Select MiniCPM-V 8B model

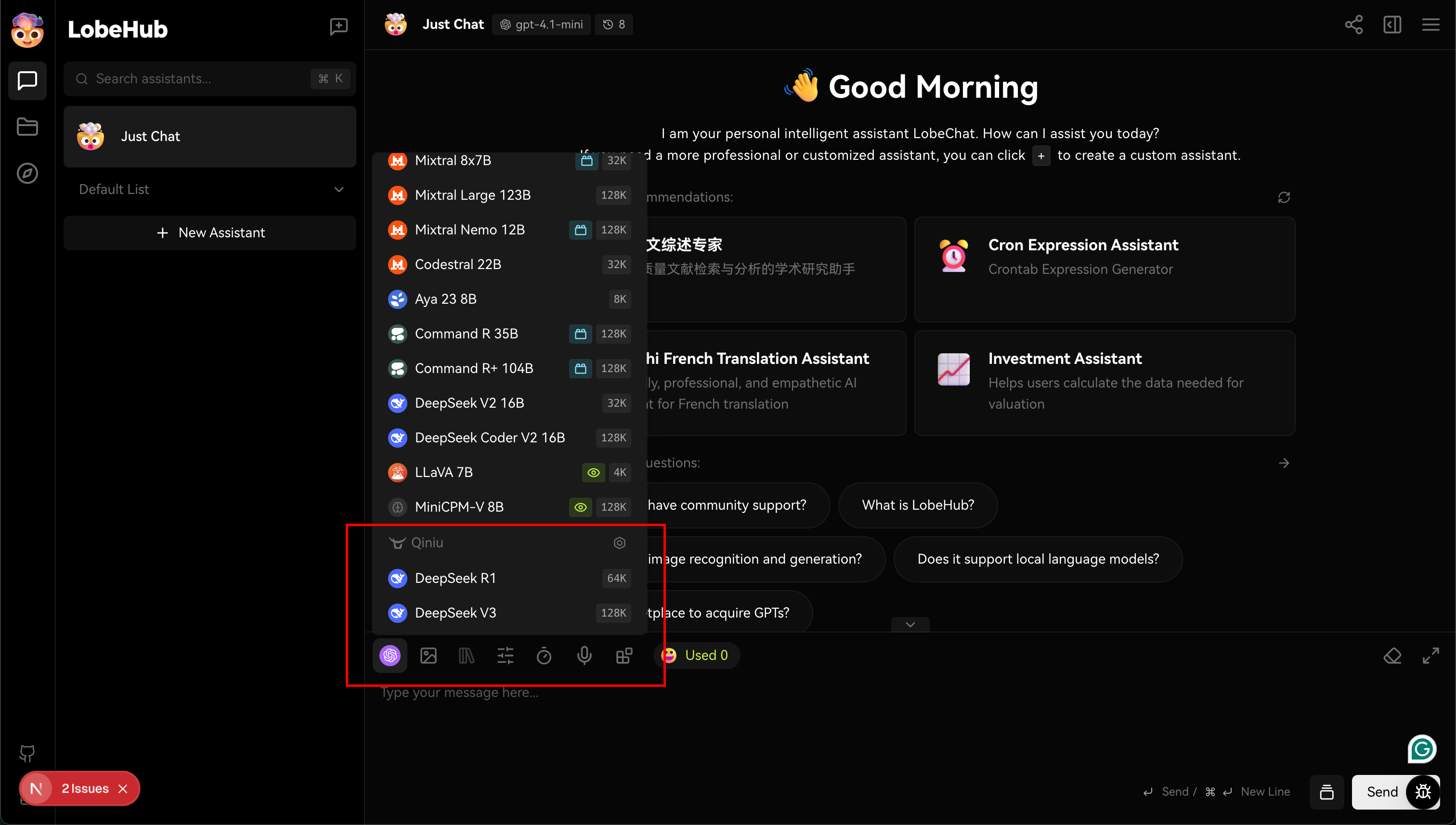tap(509, 506)
